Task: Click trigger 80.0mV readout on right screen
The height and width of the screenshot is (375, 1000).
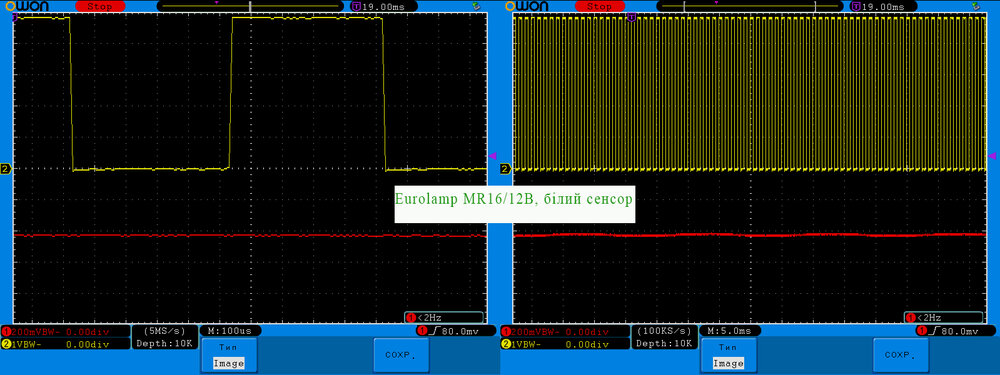Action: [x=956, y=331]
